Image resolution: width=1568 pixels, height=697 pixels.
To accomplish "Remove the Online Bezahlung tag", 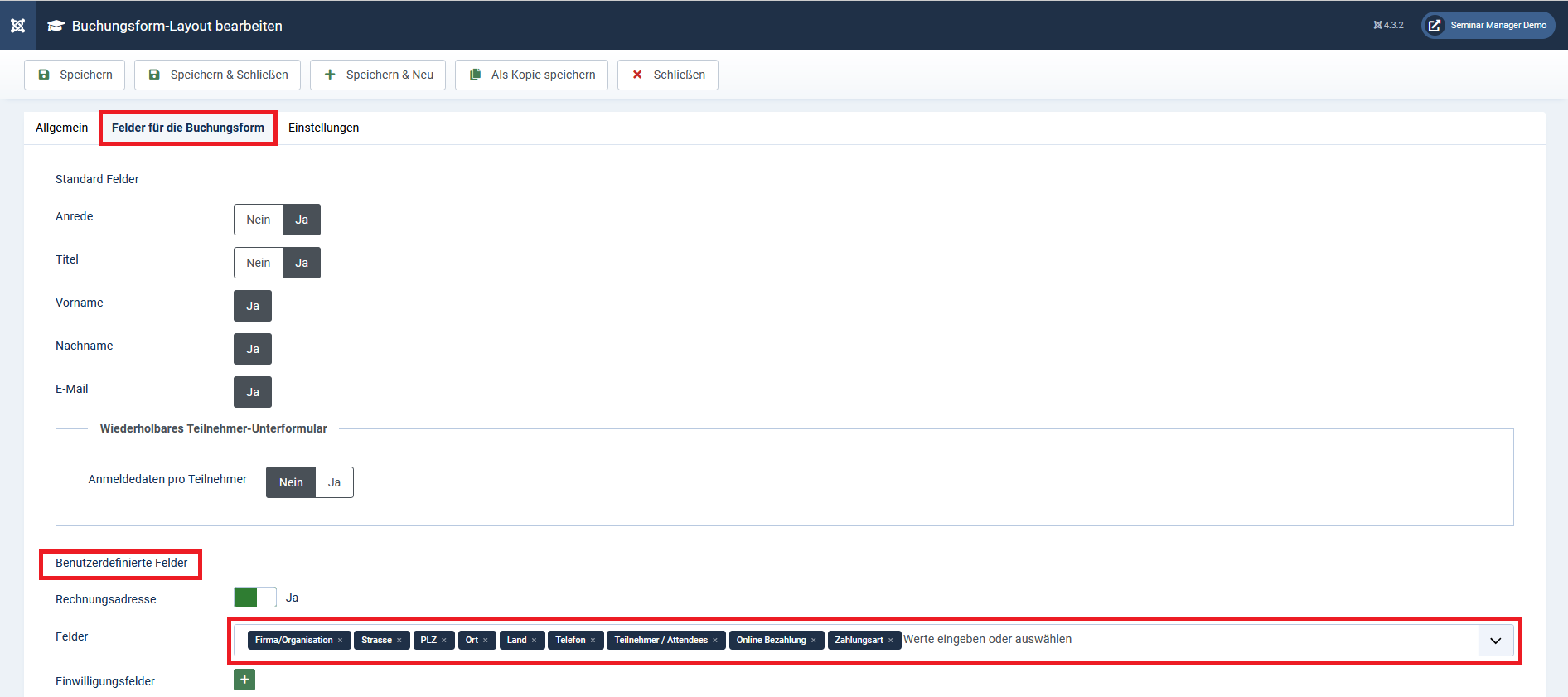I will point(813,641).
